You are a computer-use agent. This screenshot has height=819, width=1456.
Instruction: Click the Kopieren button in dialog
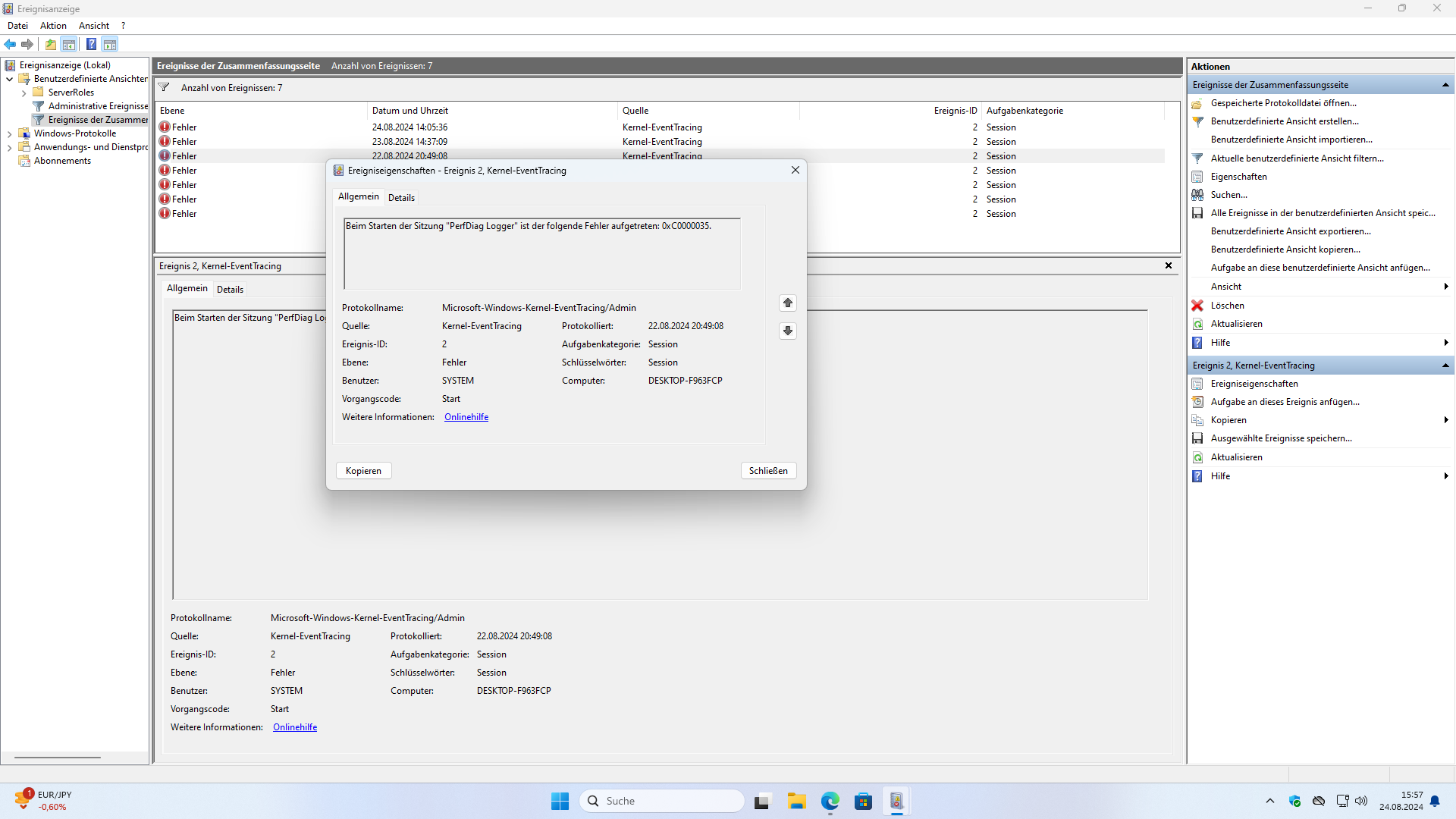tap(363, 471)
